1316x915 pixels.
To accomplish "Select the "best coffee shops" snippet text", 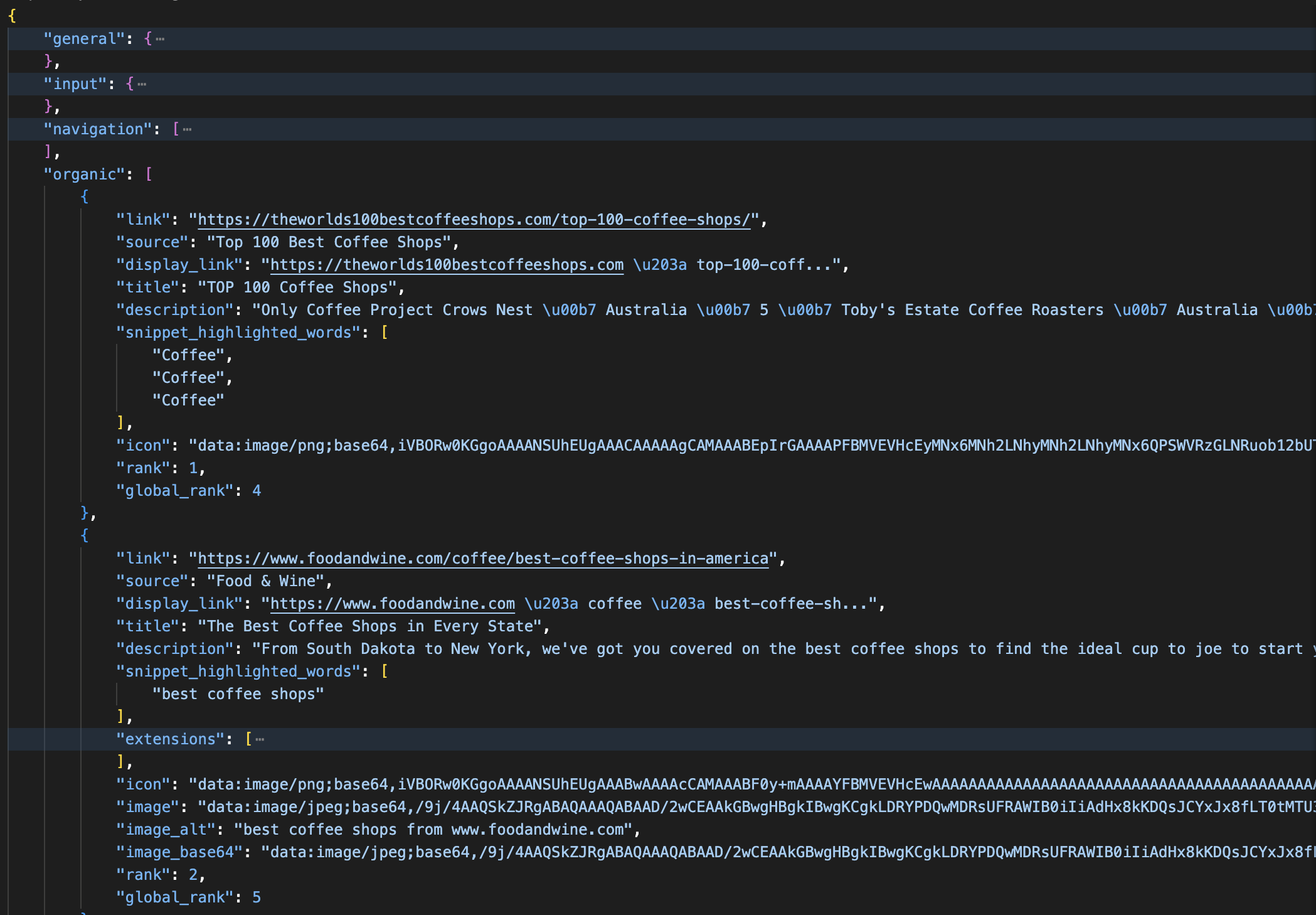I will point(238,693).
